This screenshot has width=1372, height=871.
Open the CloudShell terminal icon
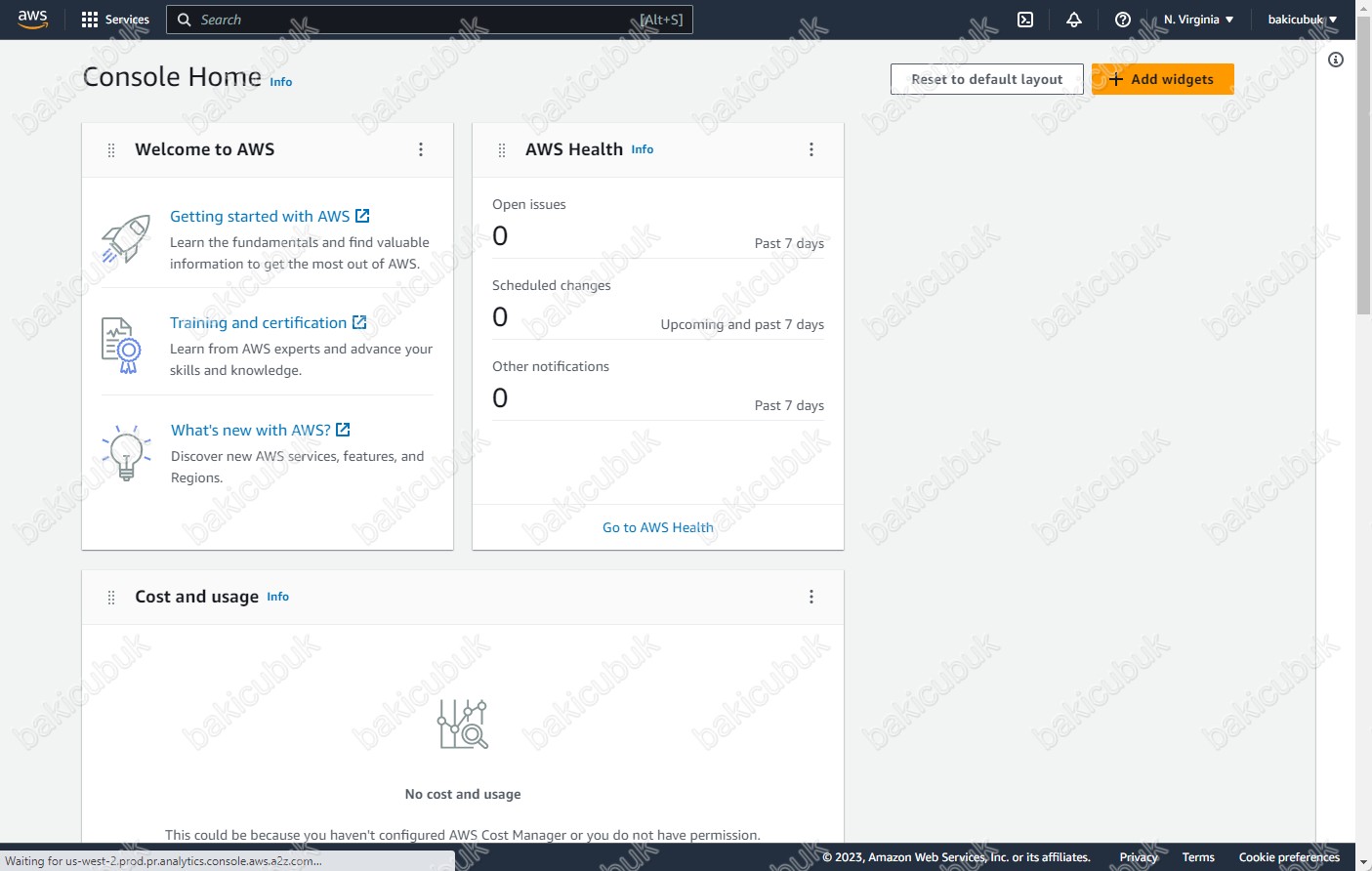pos(1025,20)
